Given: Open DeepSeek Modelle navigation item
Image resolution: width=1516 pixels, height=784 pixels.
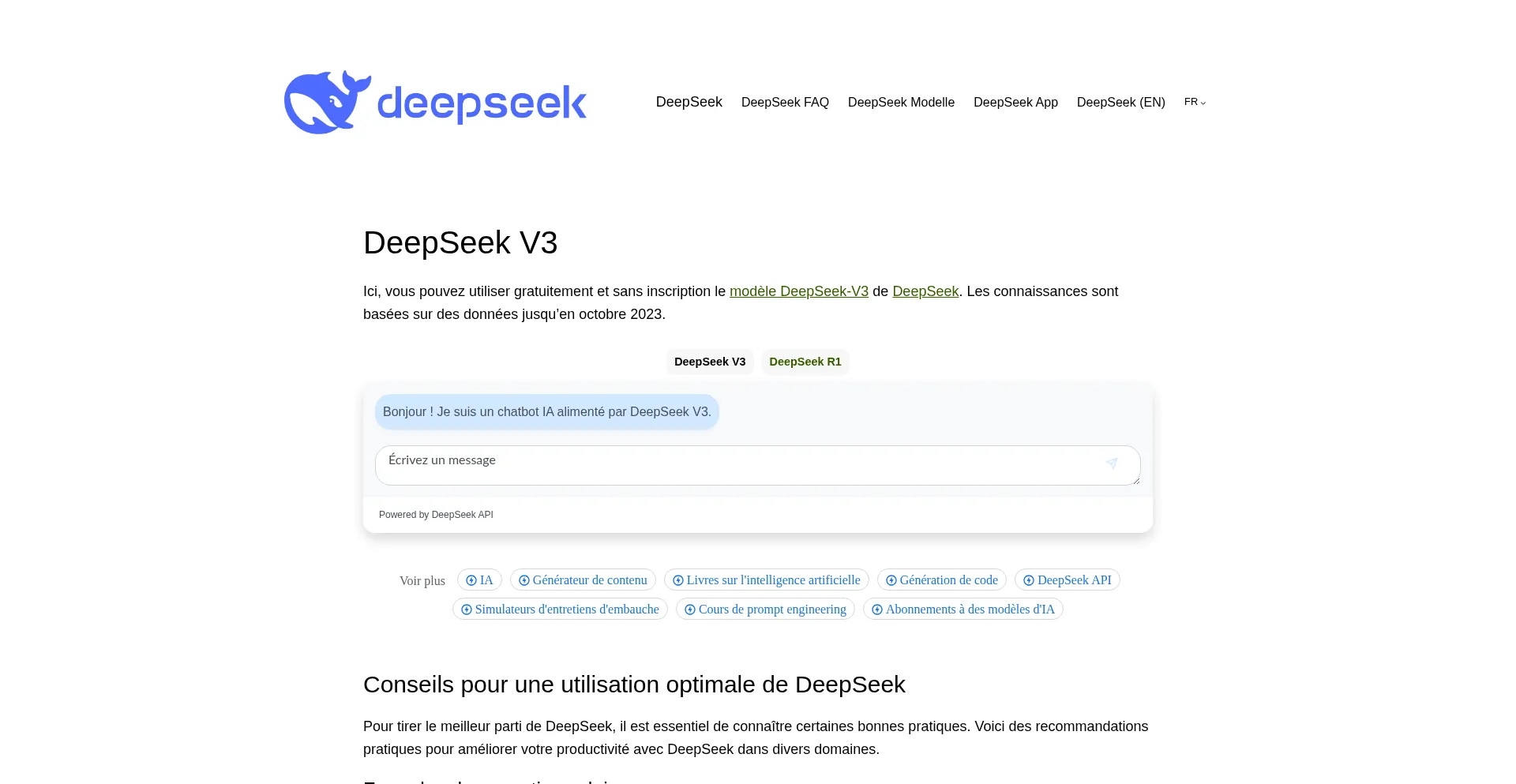Looking at the screenshot, I should pyautogui.click(x=901, y=102).
